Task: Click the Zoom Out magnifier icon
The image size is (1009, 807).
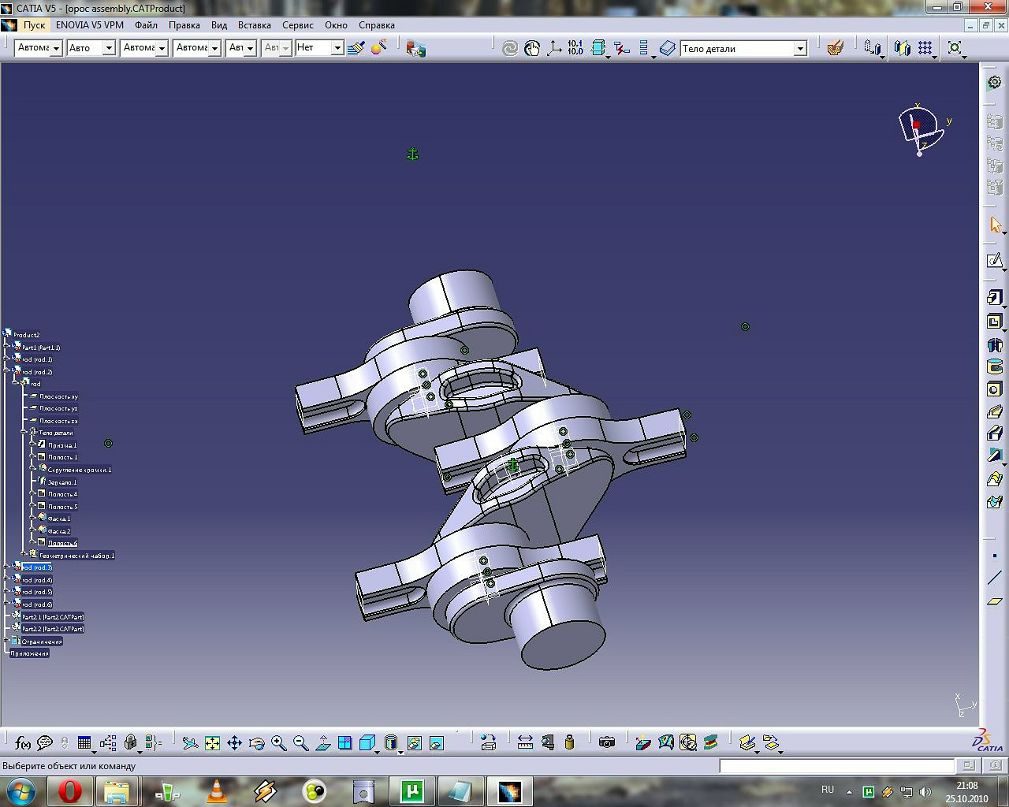Action: 301,743
